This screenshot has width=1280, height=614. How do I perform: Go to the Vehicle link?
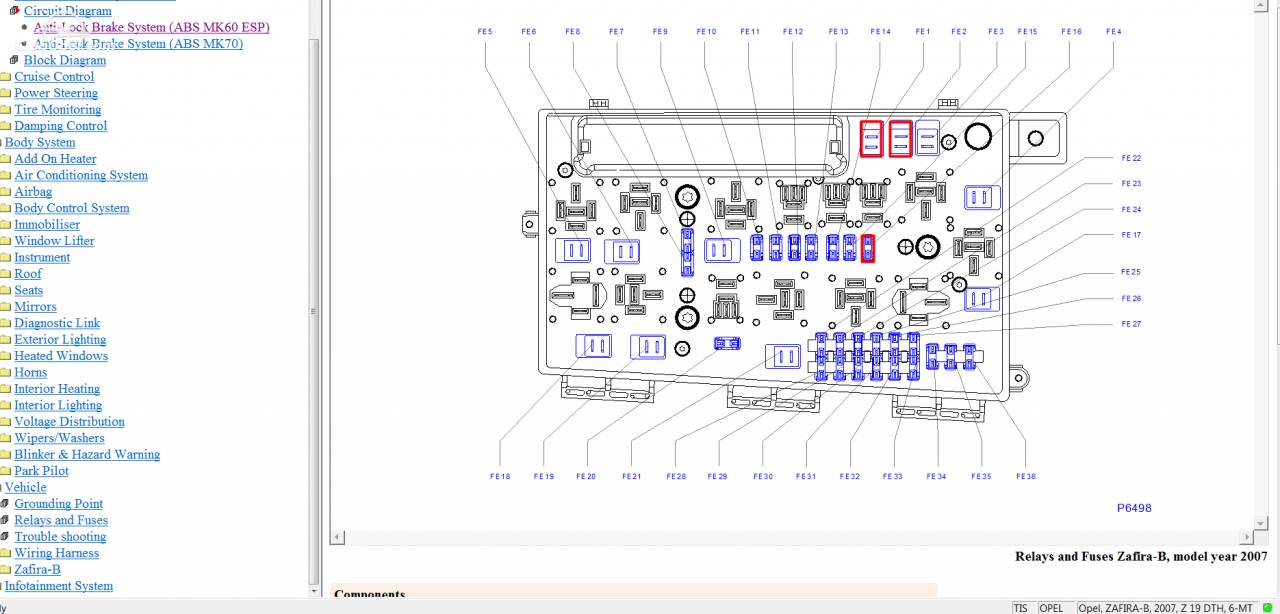pyautogui.click(x=26, y=487)
